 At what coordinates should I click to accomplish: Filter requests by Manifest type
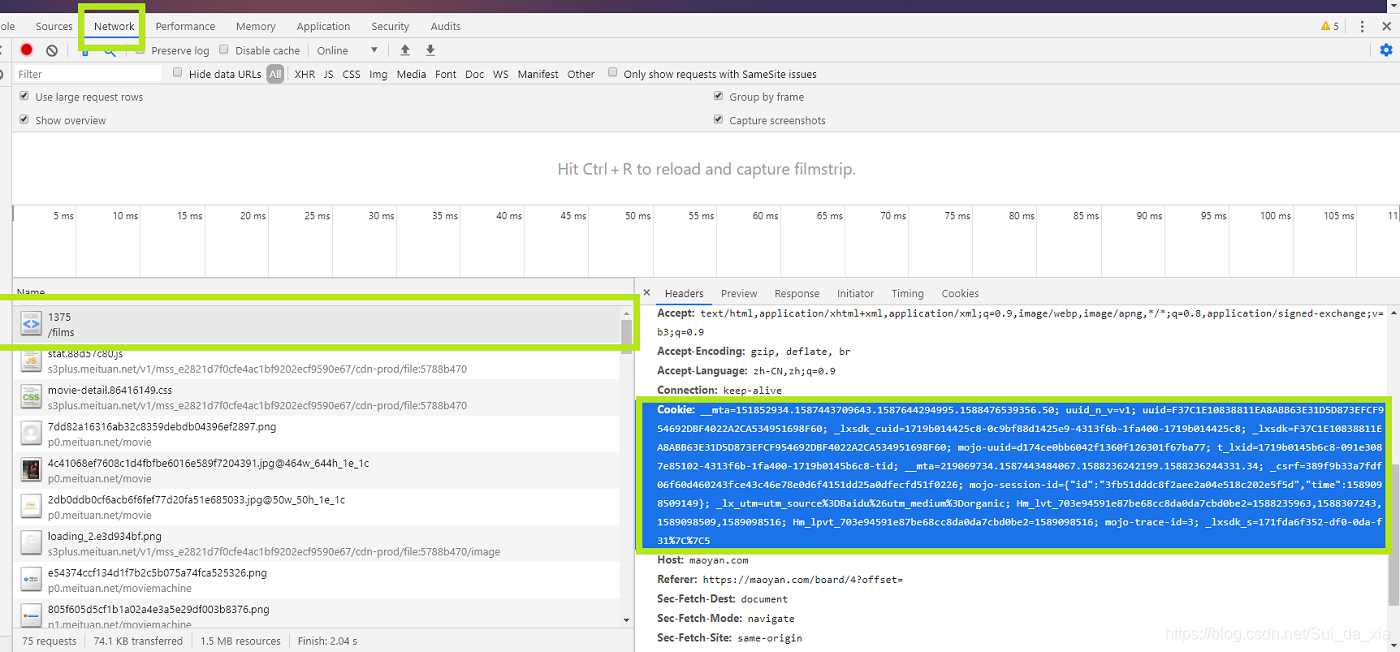tap(538, 74)
